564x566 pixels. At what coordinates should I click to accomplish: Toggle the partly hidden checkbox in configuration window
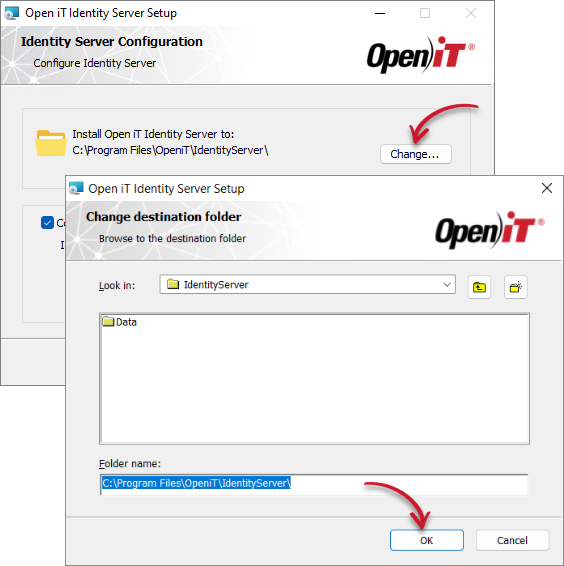point(47,223)
